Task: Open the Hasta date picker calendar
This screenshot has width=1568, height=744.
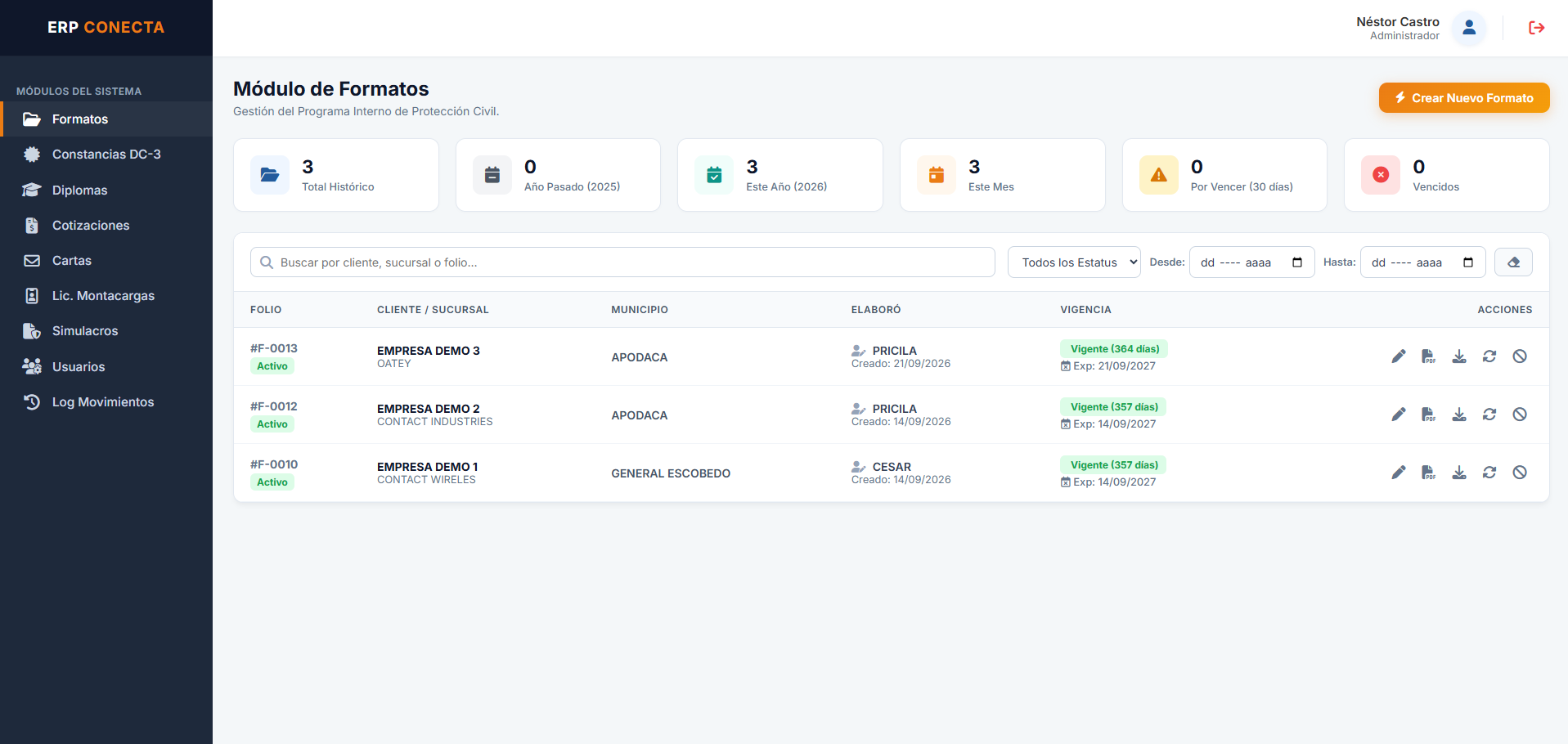Action: pos(1468,262)
